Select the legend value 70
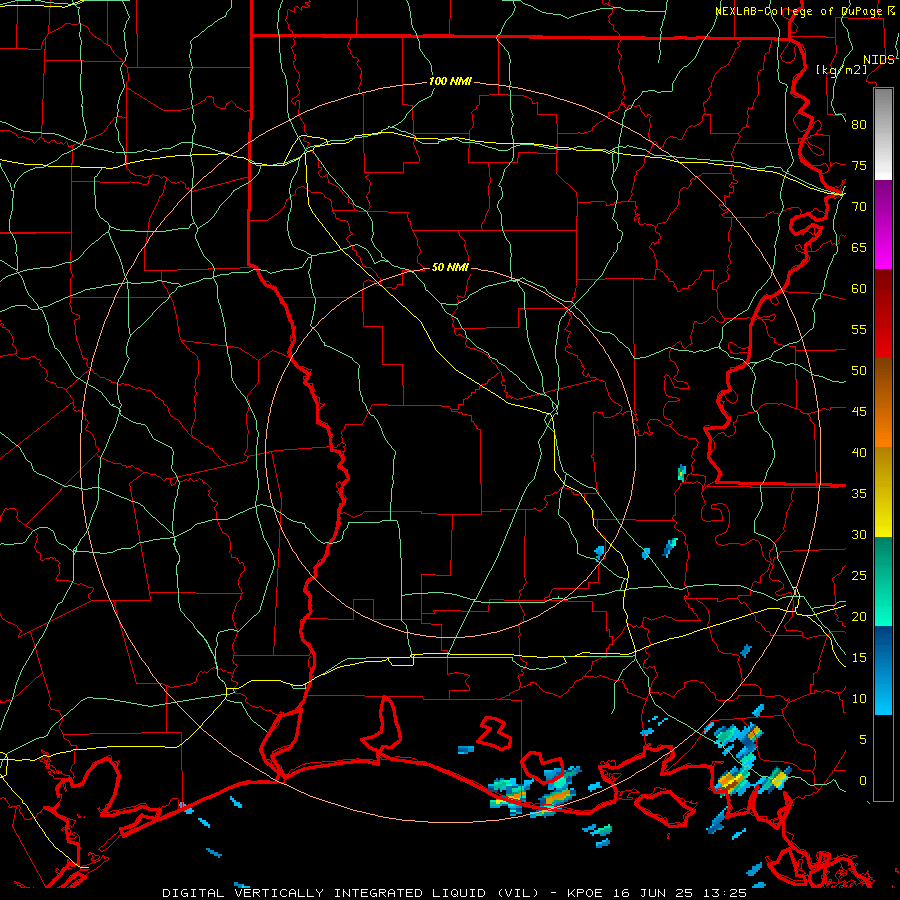Screen dimensions: 900x900 coord(859,207)
